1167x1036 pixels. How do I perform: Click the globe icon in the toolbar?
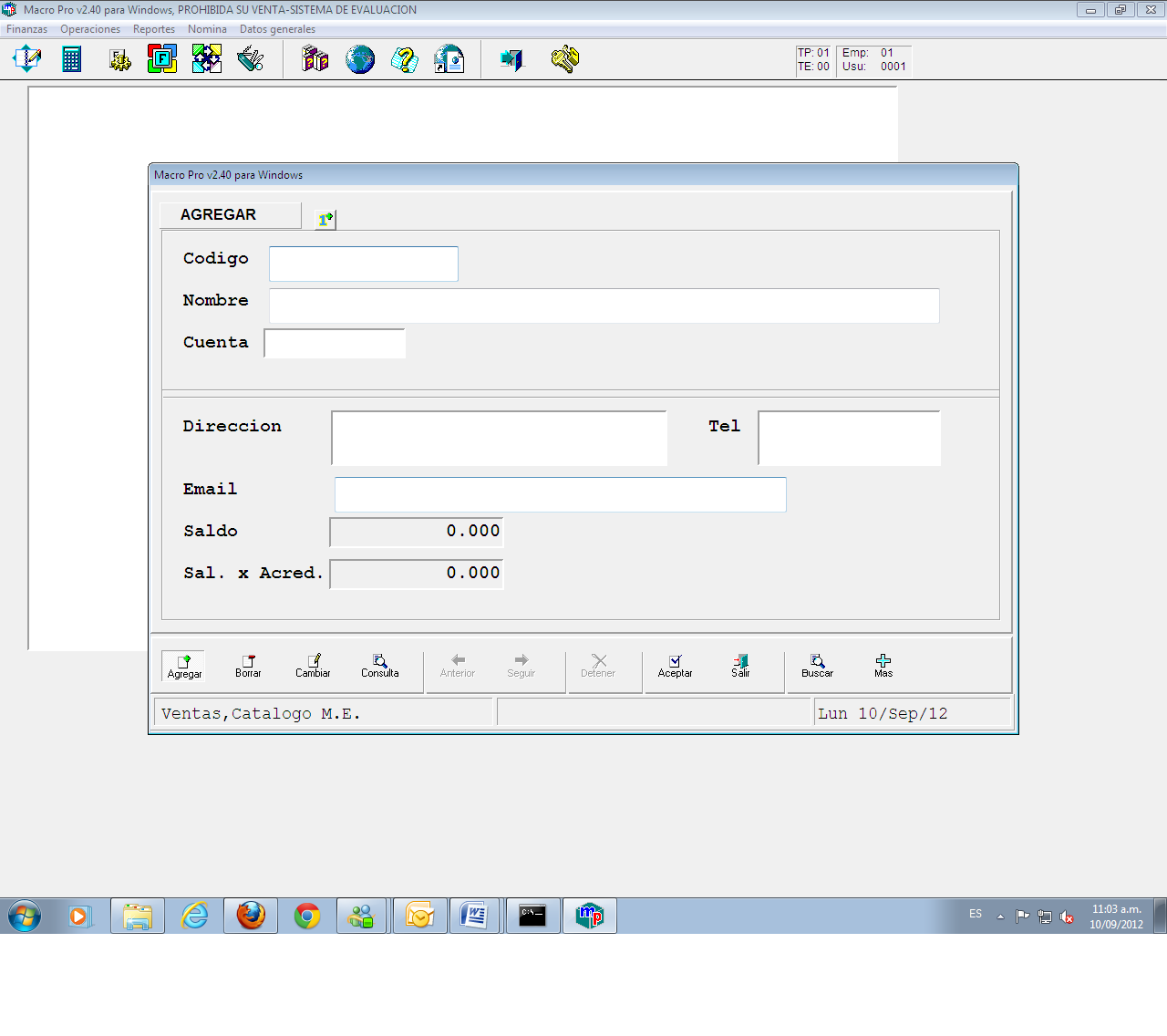pos(359,59)
